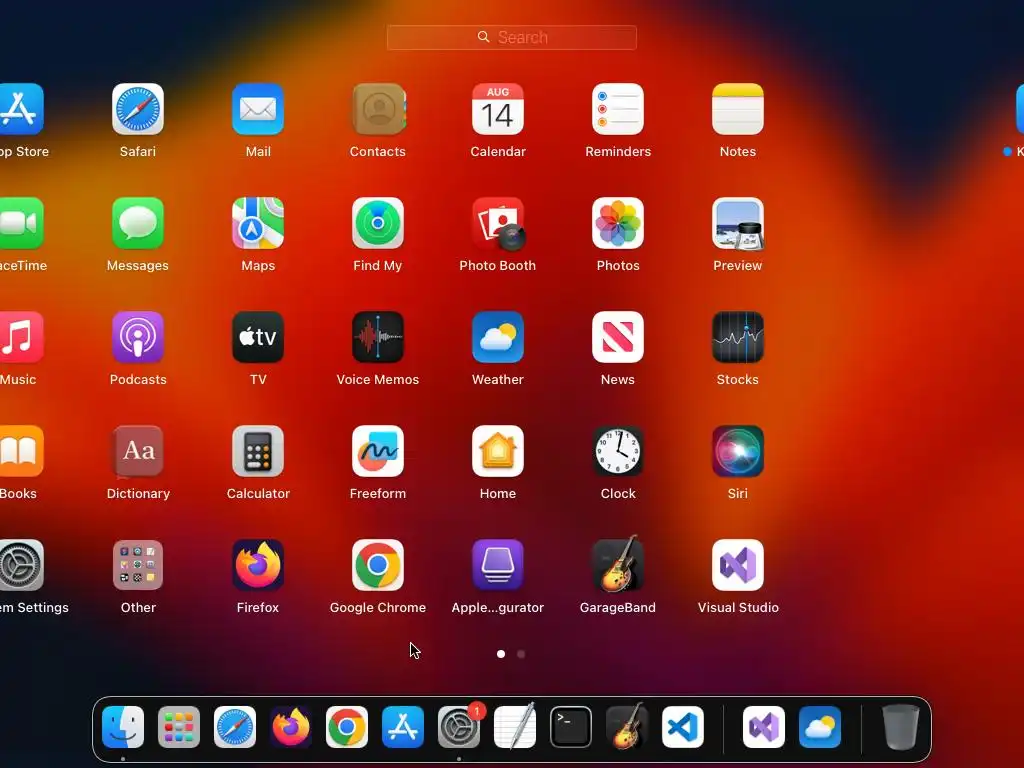Click the Launchpad Search field
This screenshot has height=768, width=1024.
[x=511, y=37]
